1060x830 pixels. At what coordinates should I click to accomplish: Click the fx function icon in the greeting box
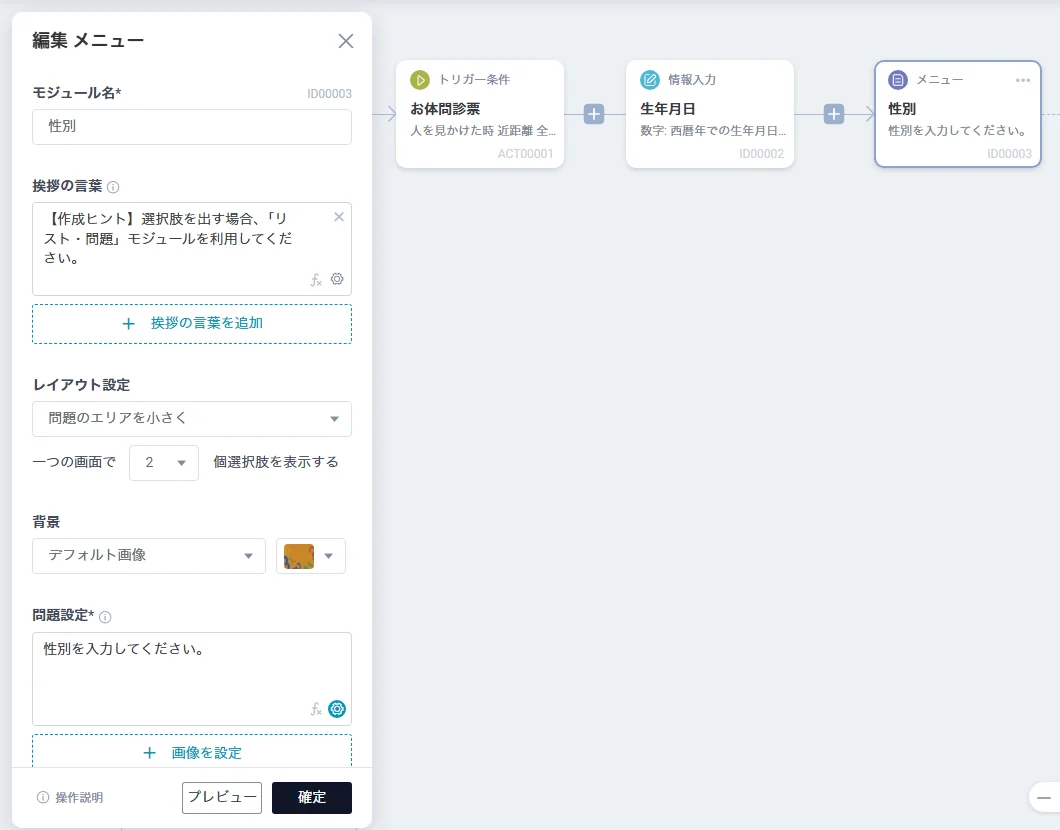coord(316,279)
